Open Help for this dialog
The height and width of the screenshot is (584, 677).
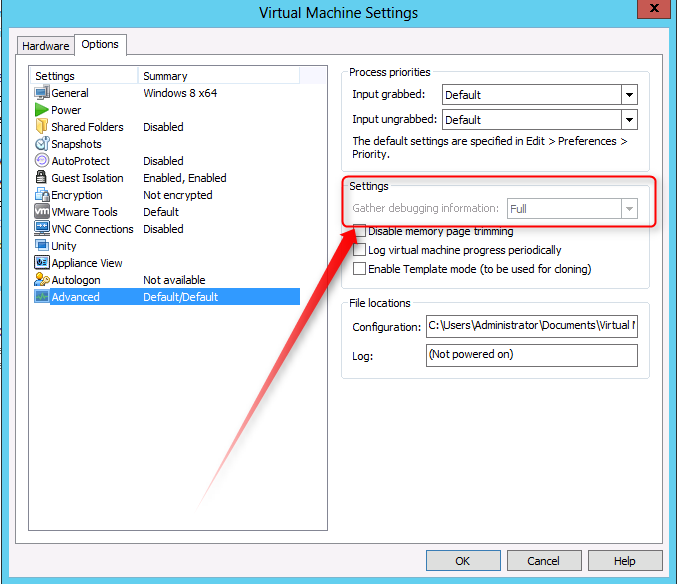(x=625, y=561)
